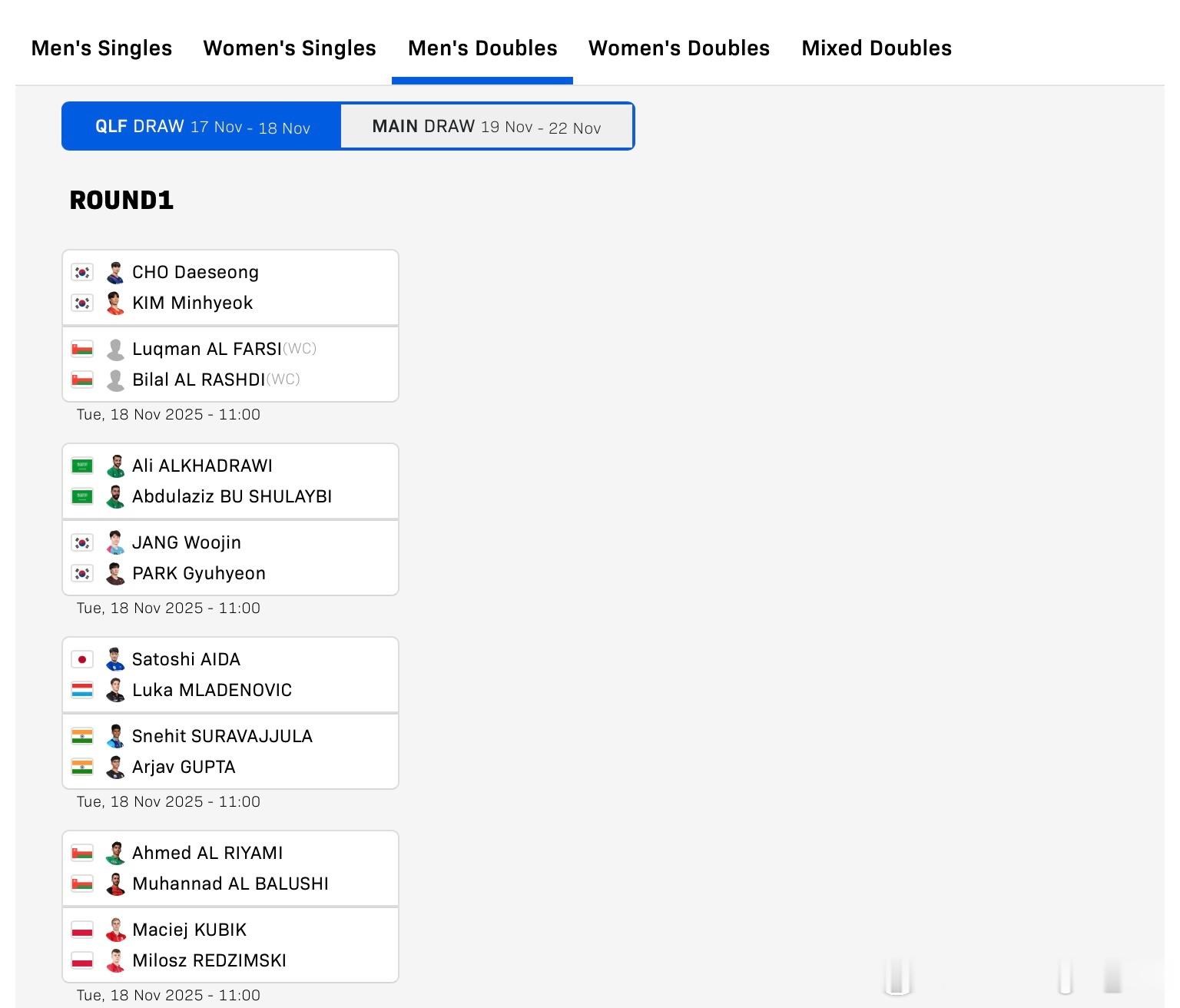Viewport: 1180px width, 1008px height.
Task: Click Poland flag beside Maciej KUBIK
Action: [82, 930]
